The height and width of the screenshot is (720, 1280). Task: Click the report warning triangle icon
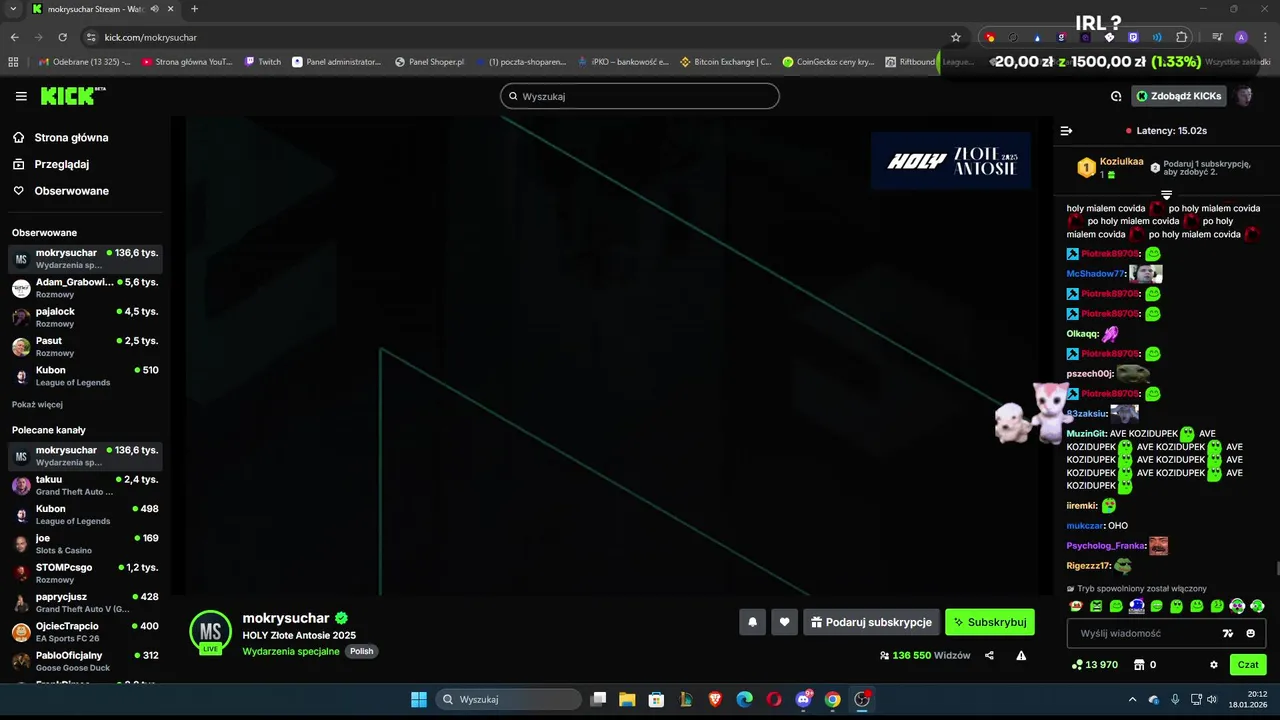[x=1021, y=656]
